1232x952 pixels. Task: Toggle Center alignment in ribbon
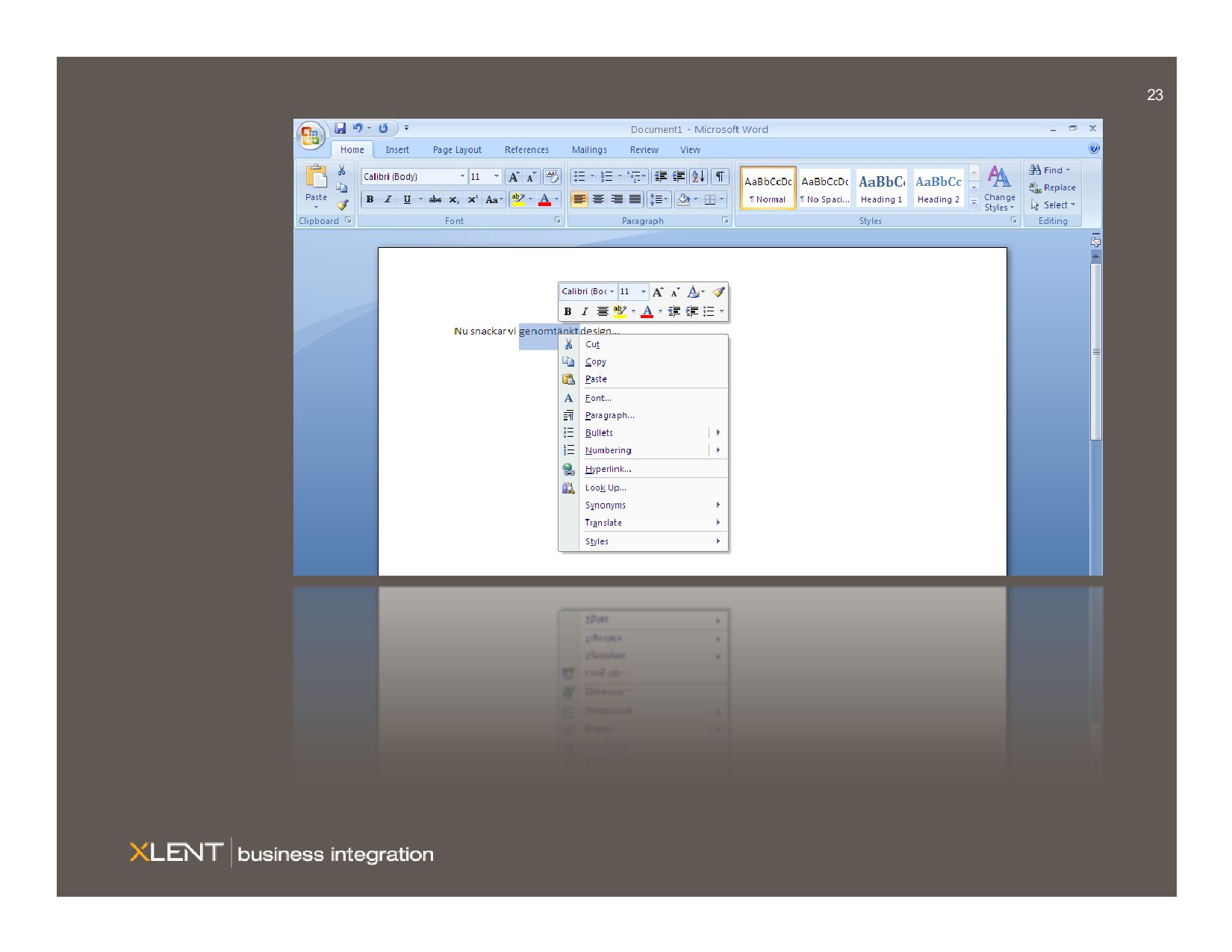(x=598, y=199)
